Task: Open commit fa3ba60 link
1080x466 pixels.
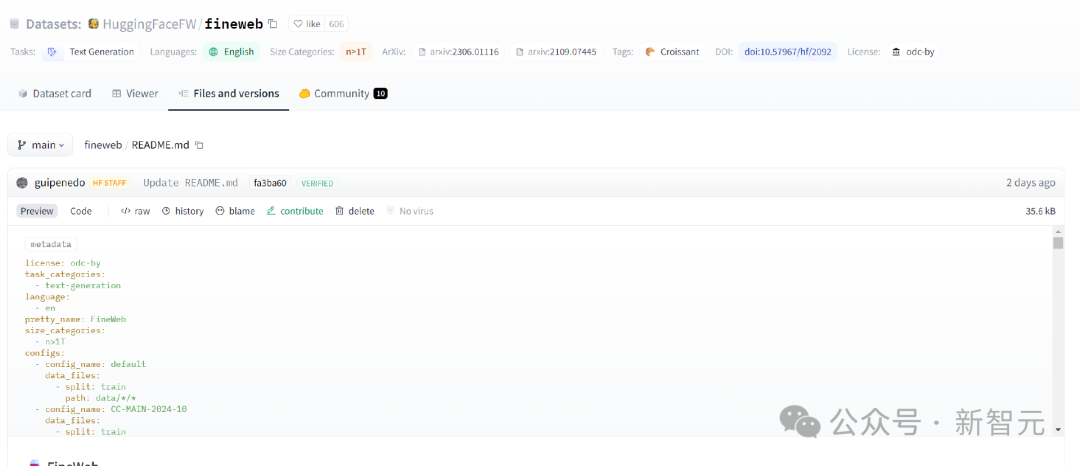Action: pyautogui.click(x=270, y=183)
